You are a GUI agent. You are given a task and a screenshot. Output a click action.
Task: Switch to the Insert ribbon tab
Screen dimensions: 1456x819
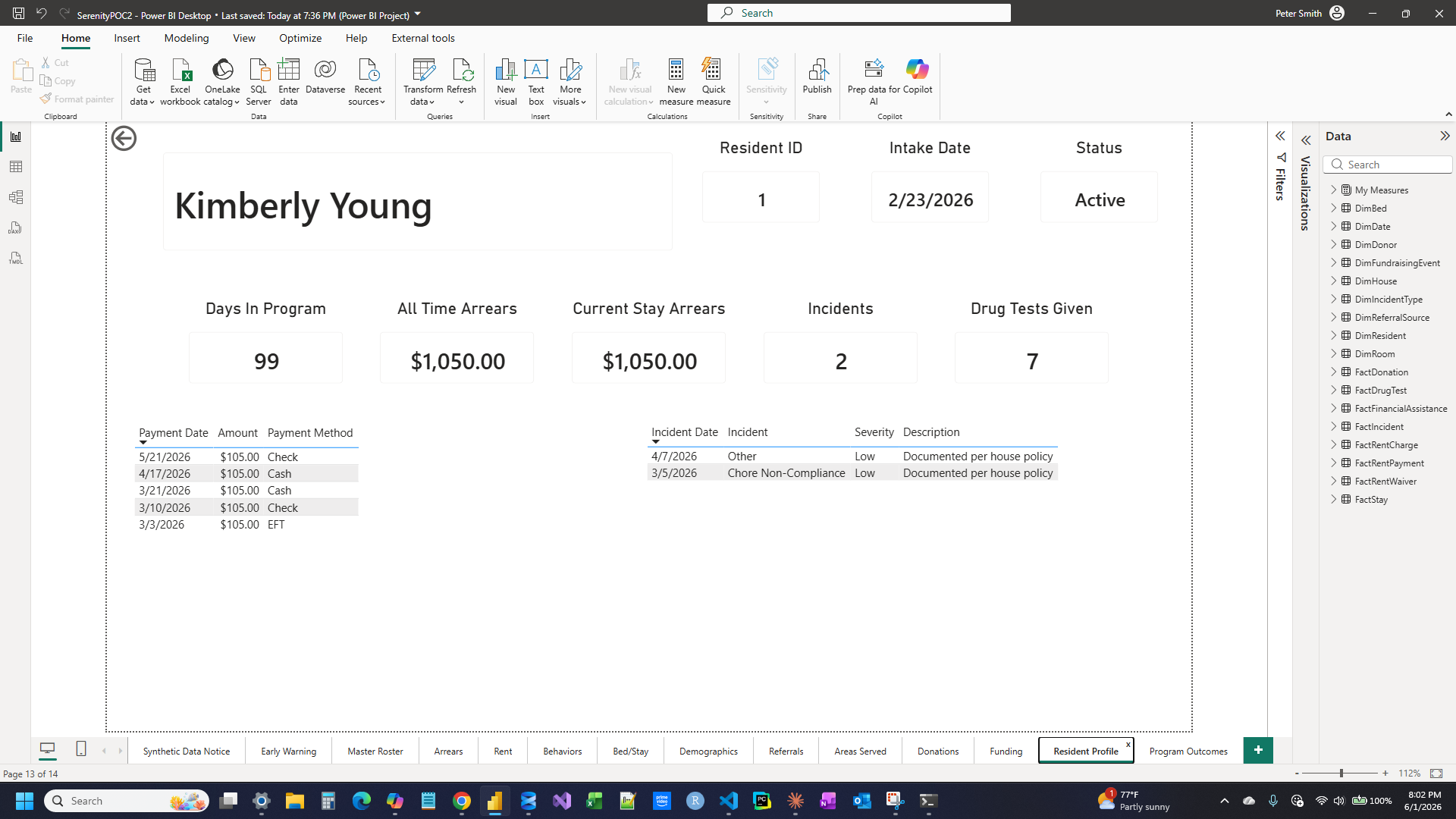(127, 38)
